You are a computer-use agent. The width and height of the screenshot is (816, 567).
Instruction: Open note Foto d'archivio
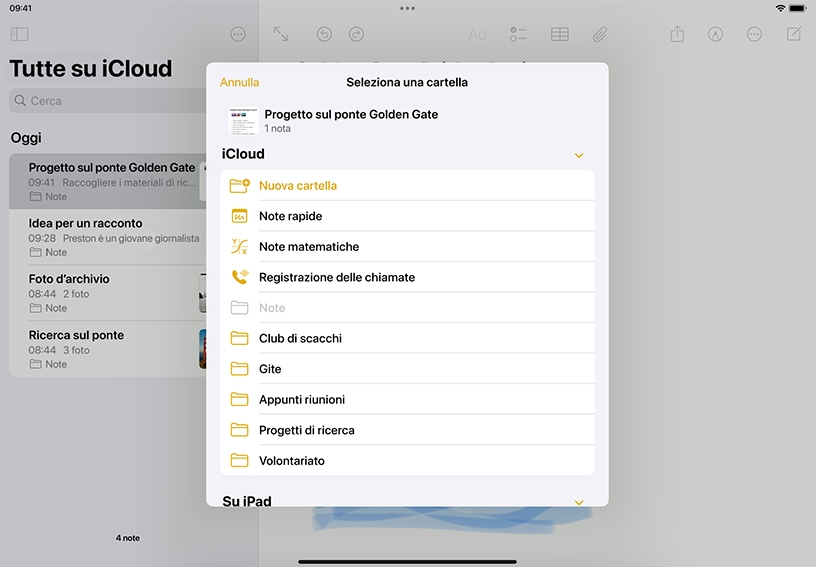(108, 293)
